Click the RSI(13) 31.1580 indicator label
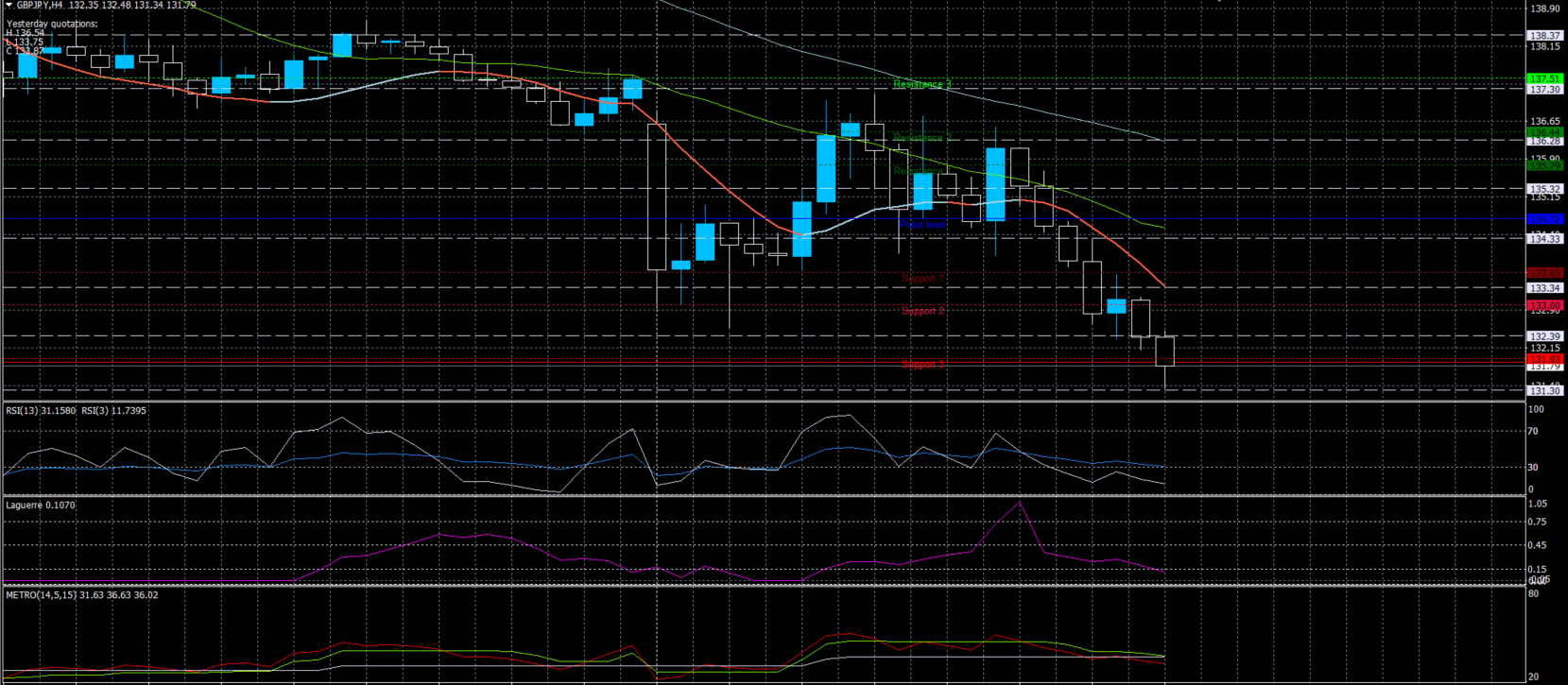The height and width of the screenshot is (685, 1568). [41, 411]
